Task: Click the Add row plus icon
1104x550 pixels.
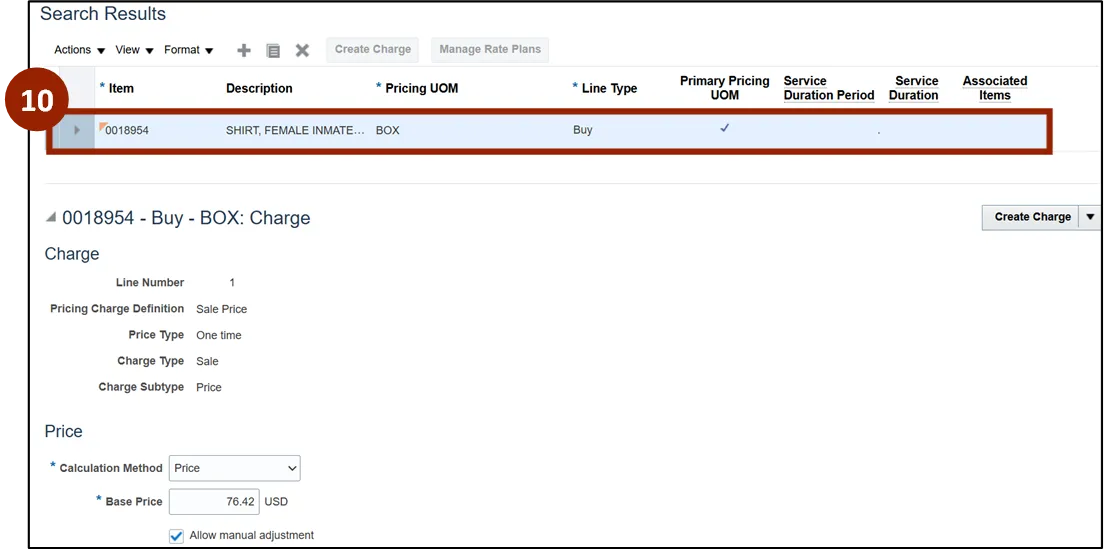Action: pos(244,50)
